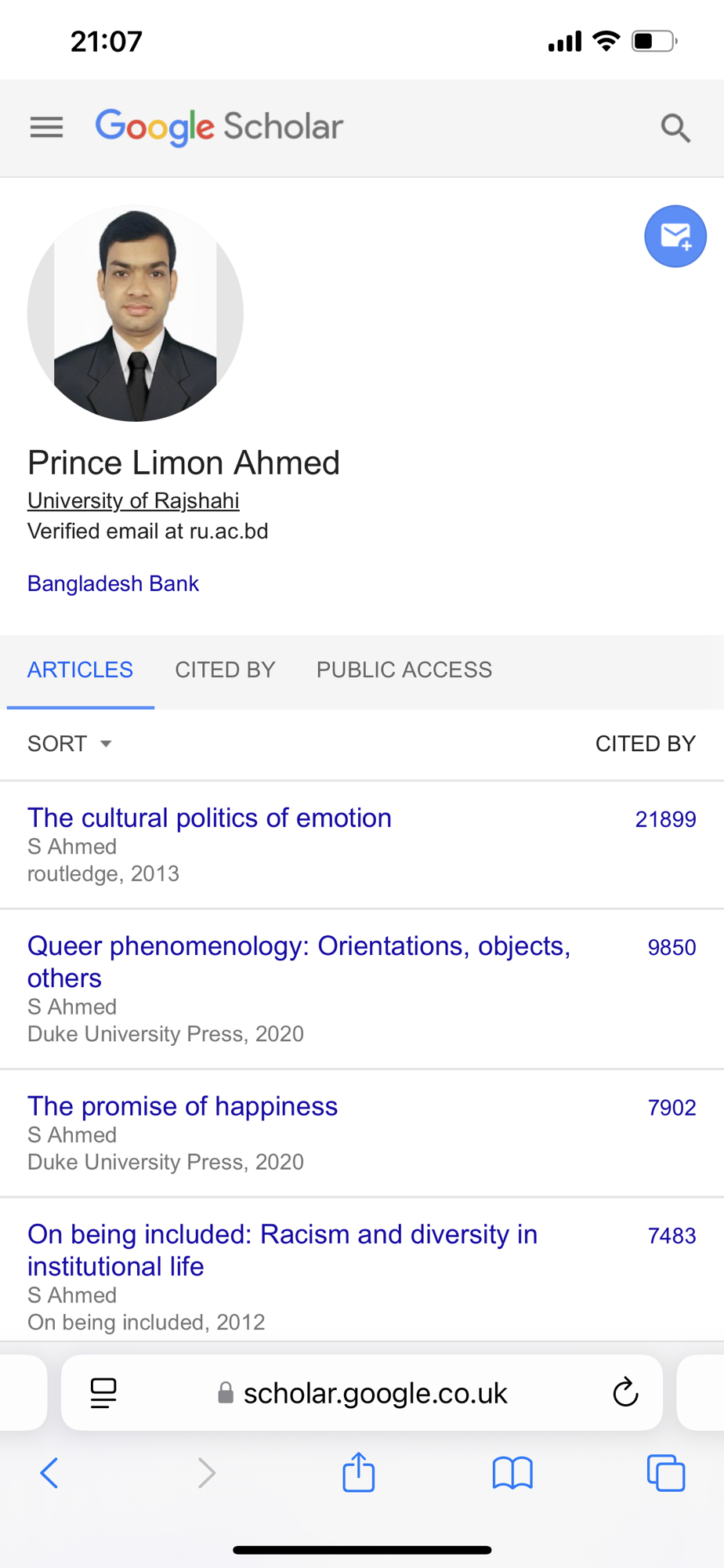Open "The cultural politics of emotion" article
This screenshot has width=724, height=1568.
click(x=209, y=818)
